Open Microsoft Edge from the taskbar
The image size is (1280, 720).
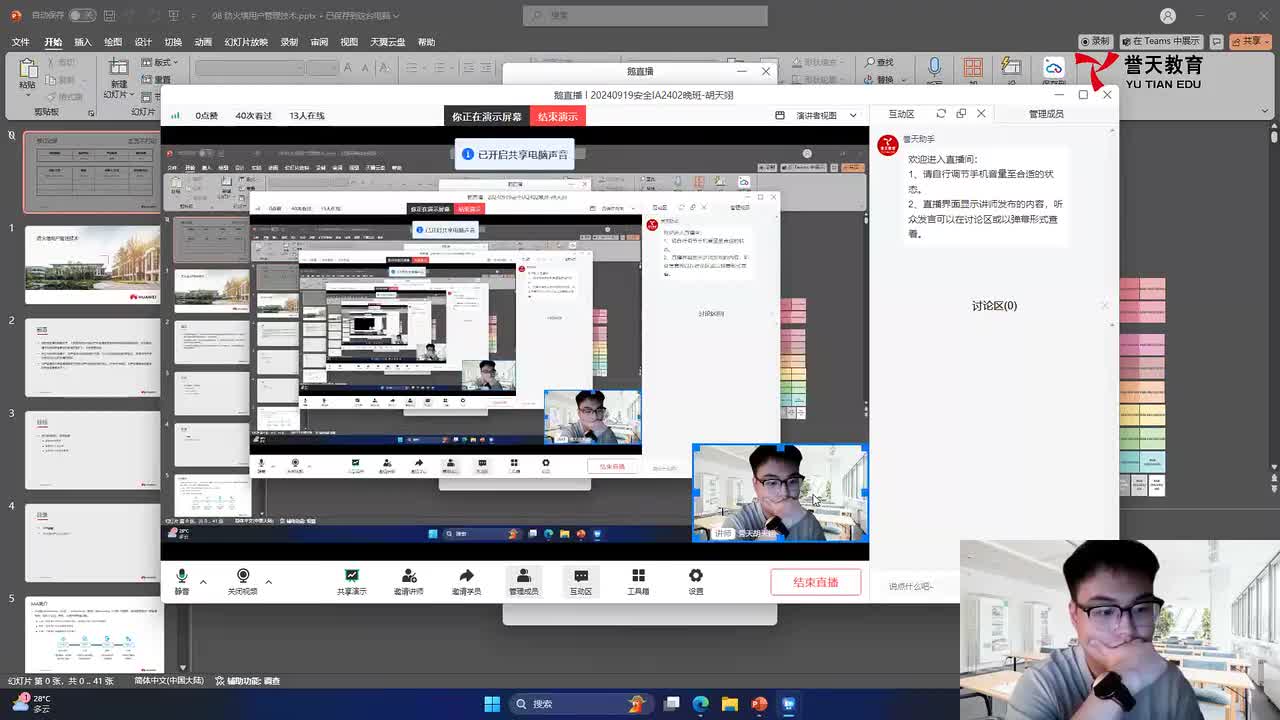(701, 704)
